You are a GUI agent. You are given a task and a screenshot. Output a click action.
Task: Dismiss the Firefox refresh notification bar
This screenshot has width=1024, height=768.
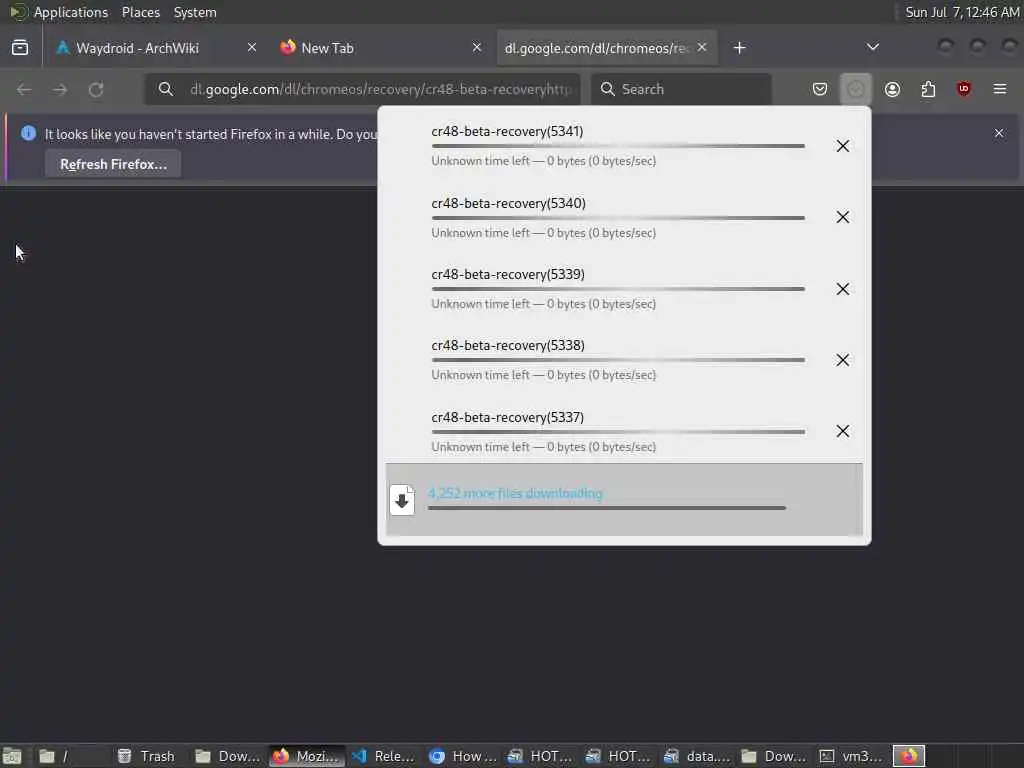(x=999, y=133)
